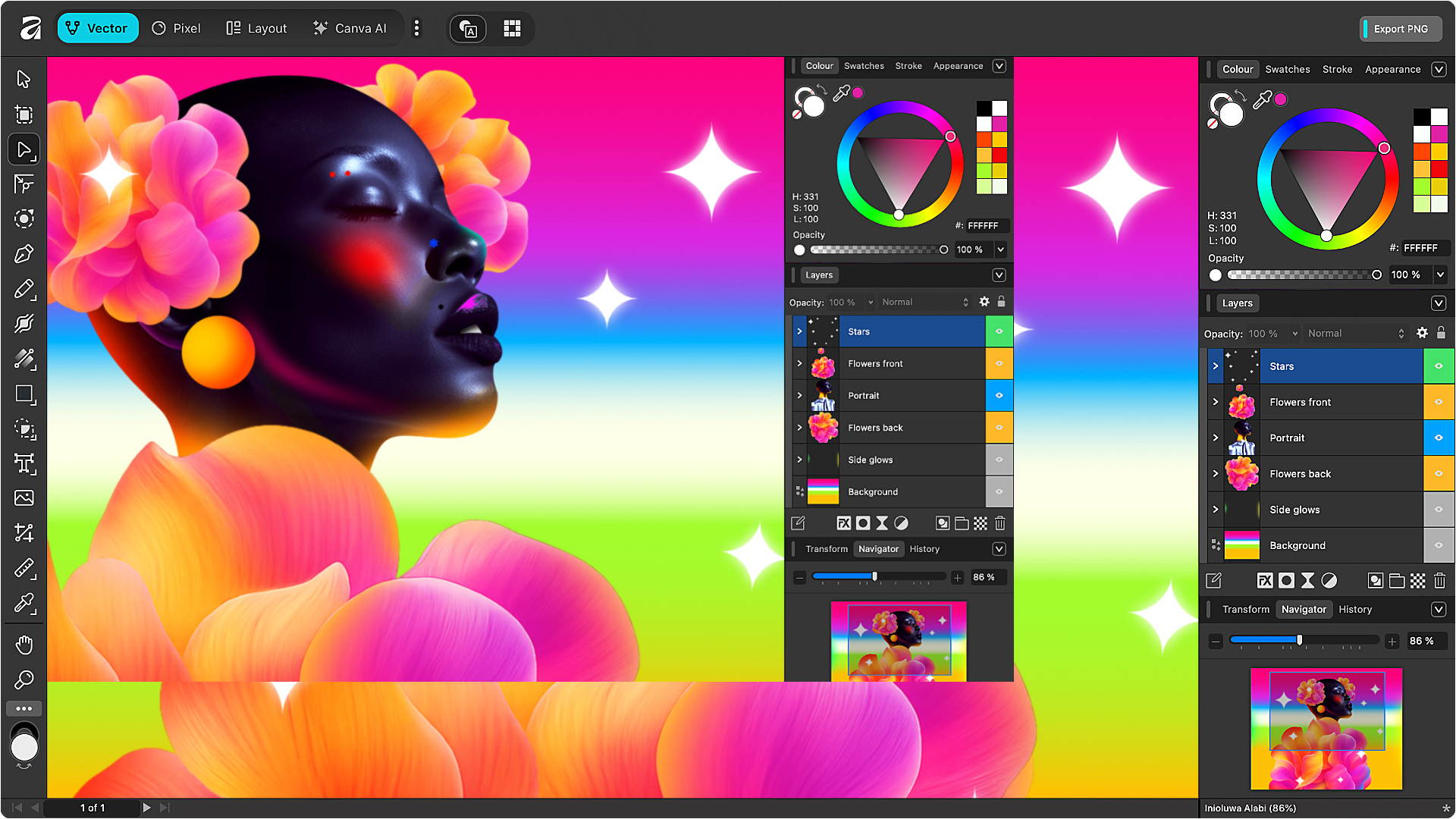Expand Flowers back layer in docked panel
Image resolution: width=1456 pixels, height=819 pixels.
tap(1215, 474)
